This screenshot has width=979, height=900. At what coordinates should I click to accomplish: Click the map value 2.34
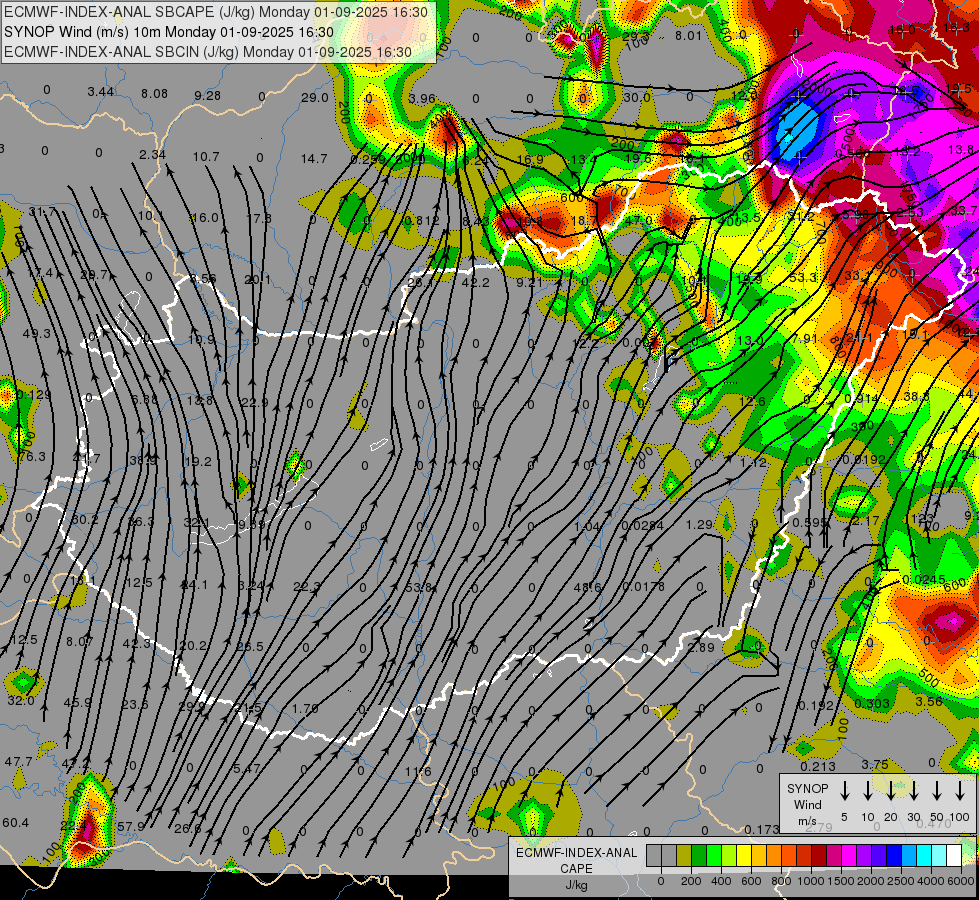click(x=152, y=154)
